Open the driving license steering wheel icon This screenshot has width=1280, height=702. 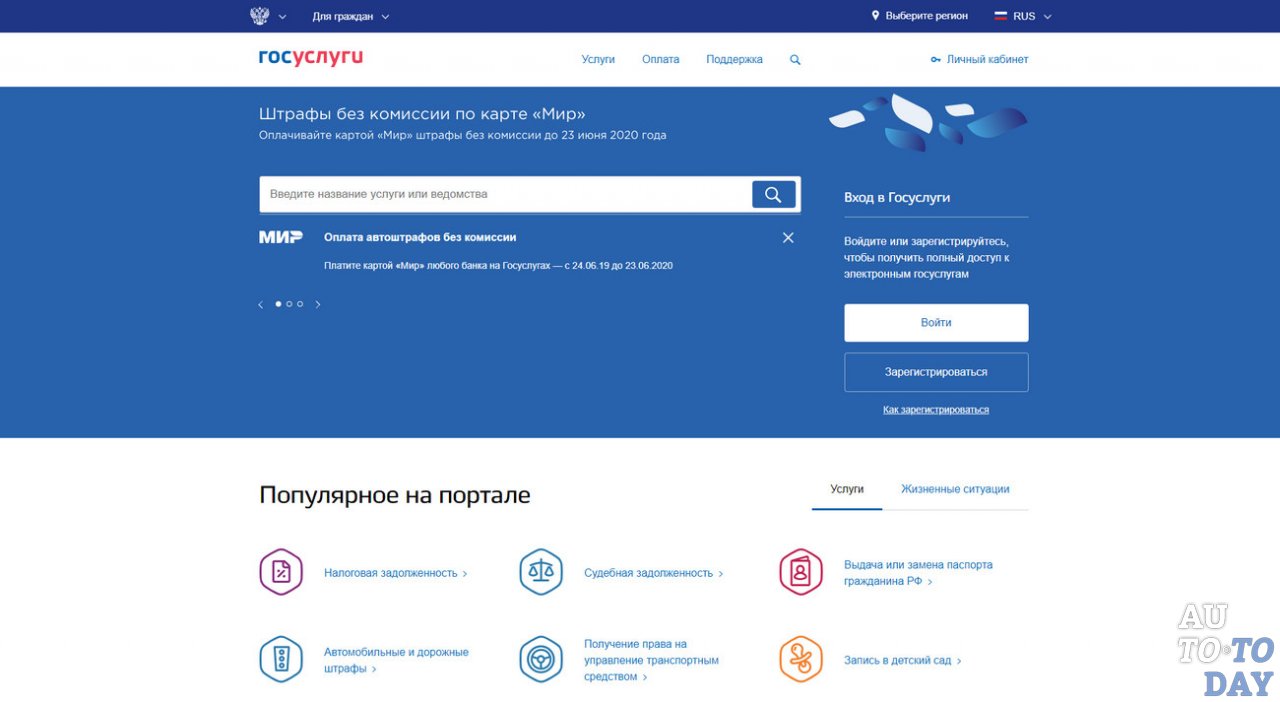click(541, 659)
